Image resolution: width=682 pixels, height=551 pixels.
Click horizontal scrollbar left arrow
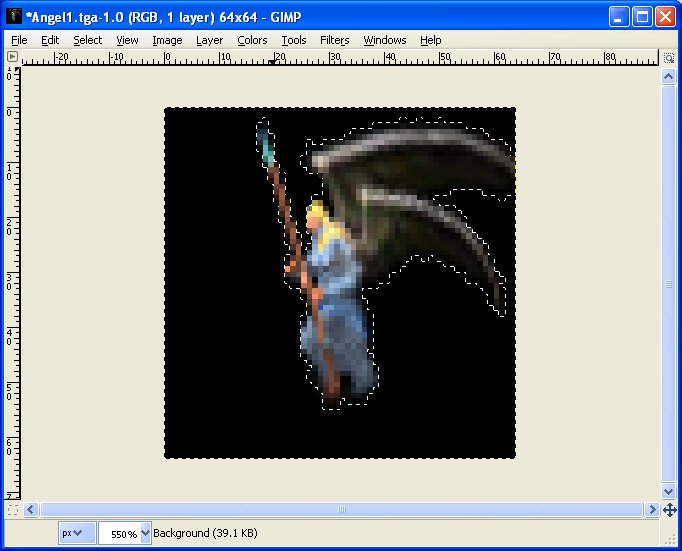[x=29, y=509]
